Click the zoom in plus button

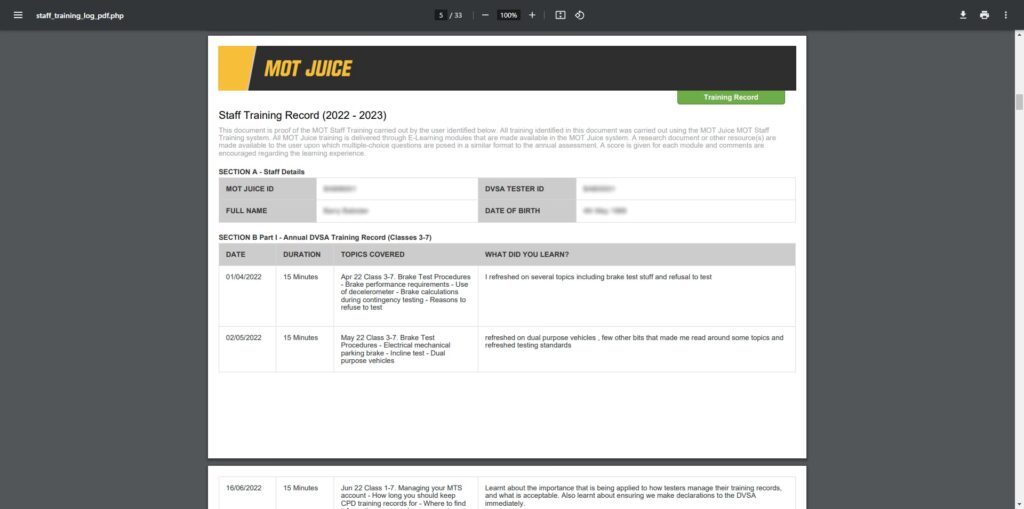pos(532,15)
